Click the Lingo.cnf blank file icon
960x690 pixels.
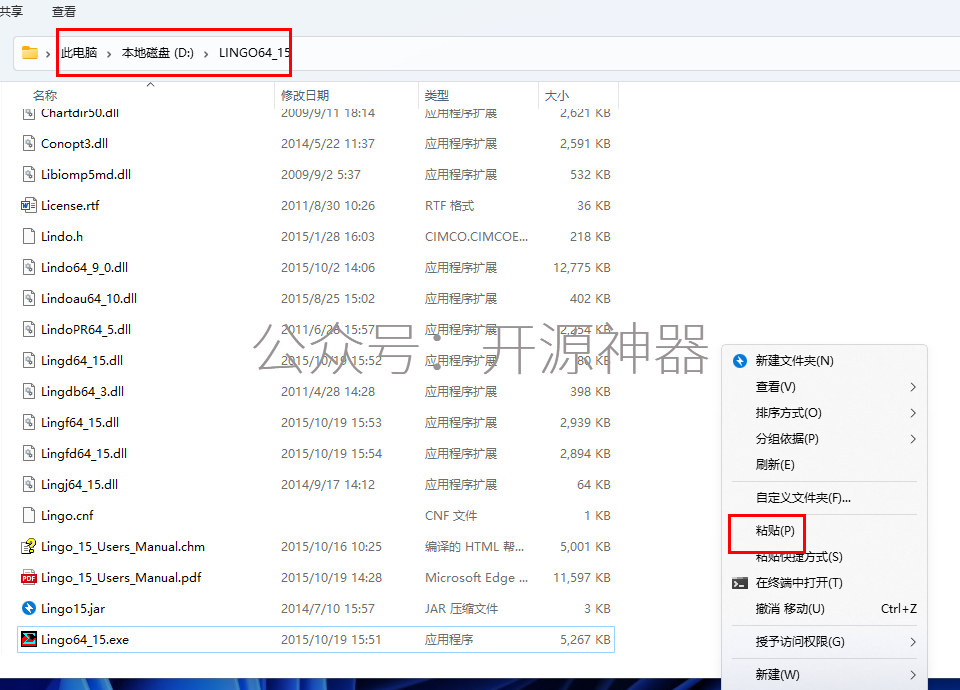click(x=29, y=516)
